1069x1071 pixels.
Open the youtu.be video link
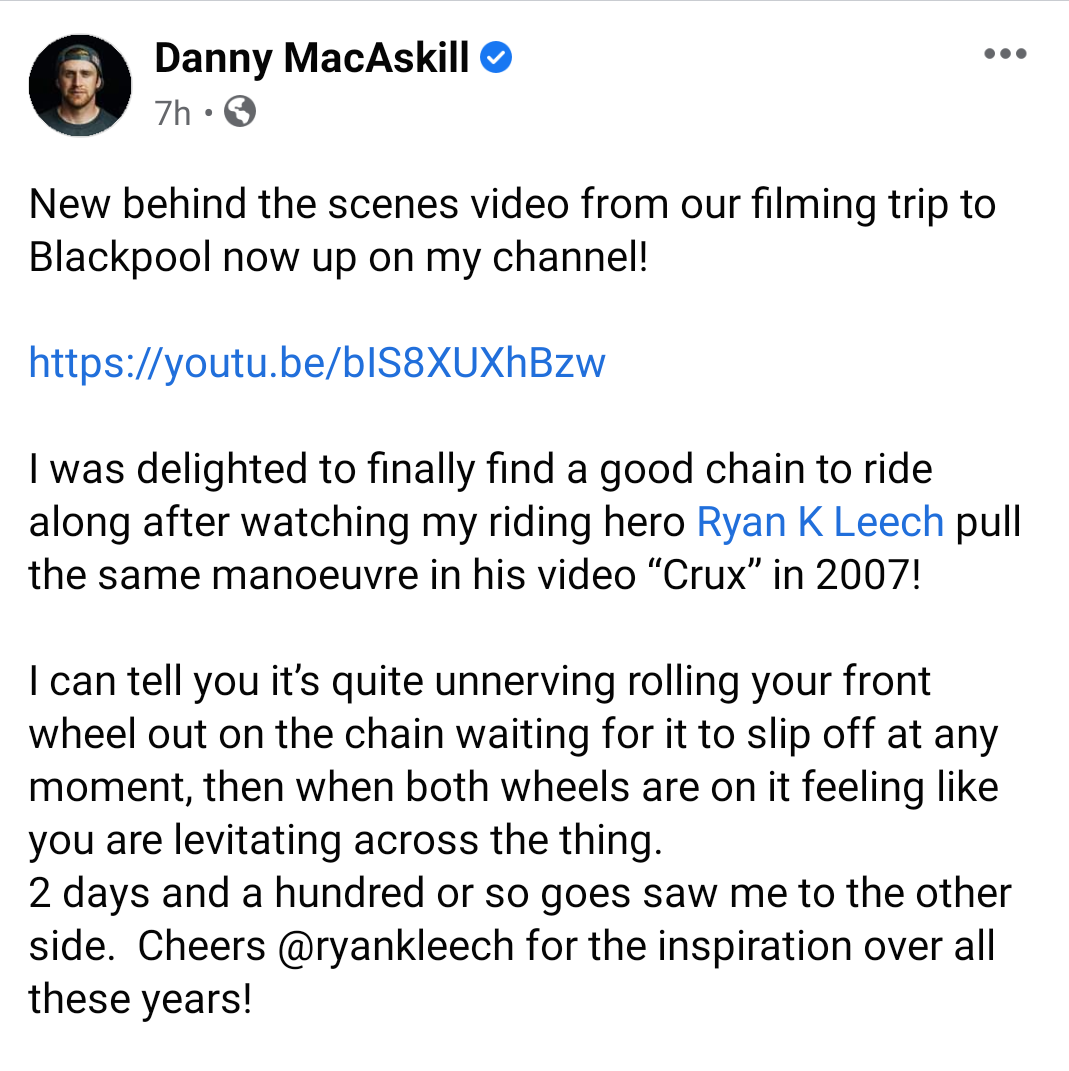(317, 362)
